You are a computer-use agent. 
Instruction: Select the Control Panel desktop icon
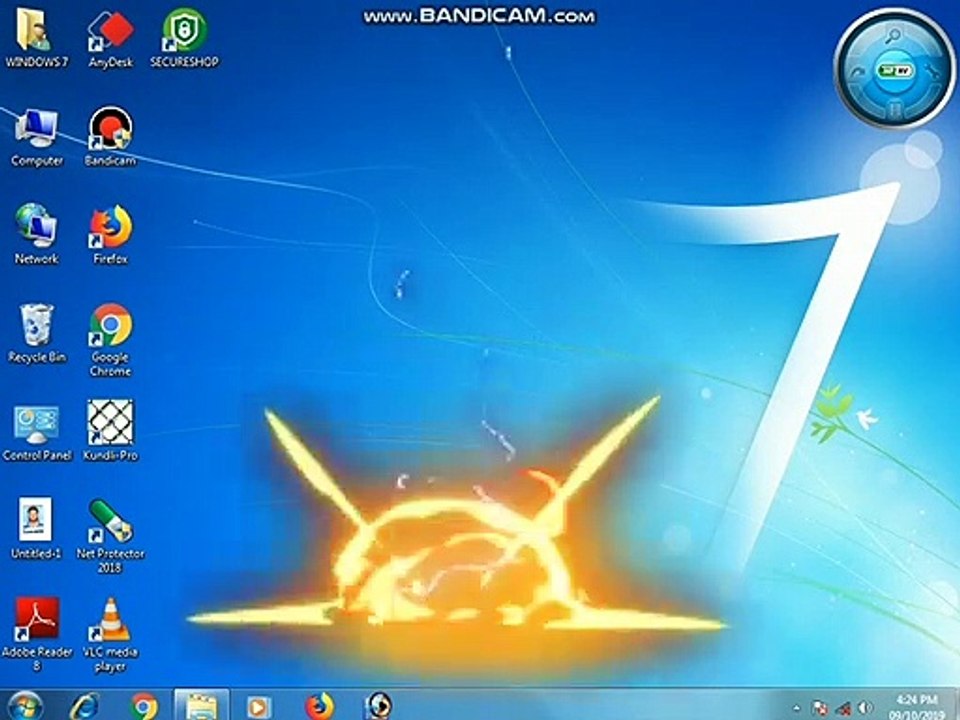coord(37,432)
